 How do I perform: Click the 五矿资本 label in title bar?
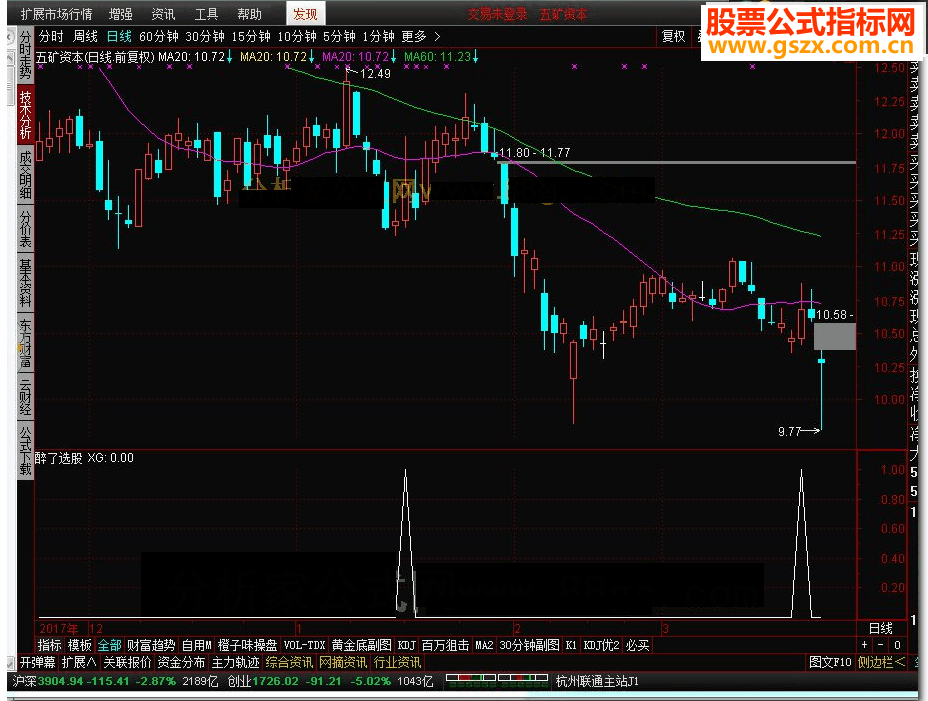point(563,14)
